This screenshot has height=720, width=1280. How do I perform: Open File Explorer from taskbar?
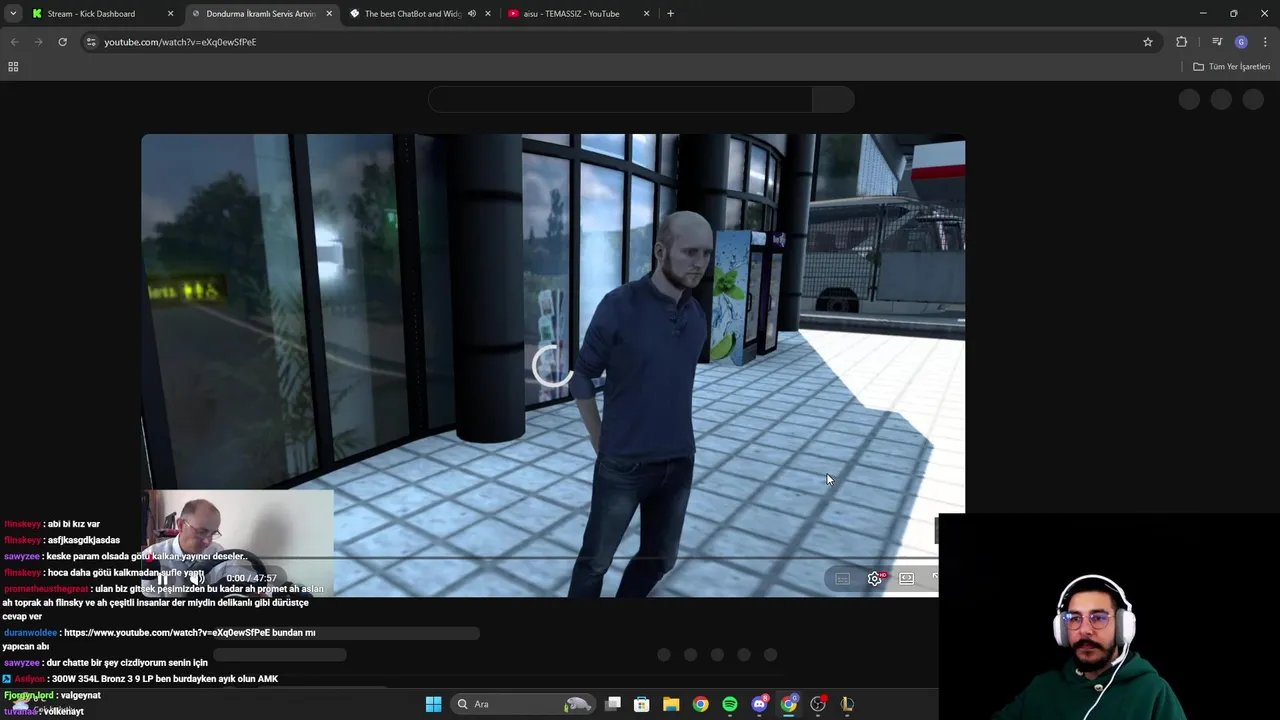671,704
